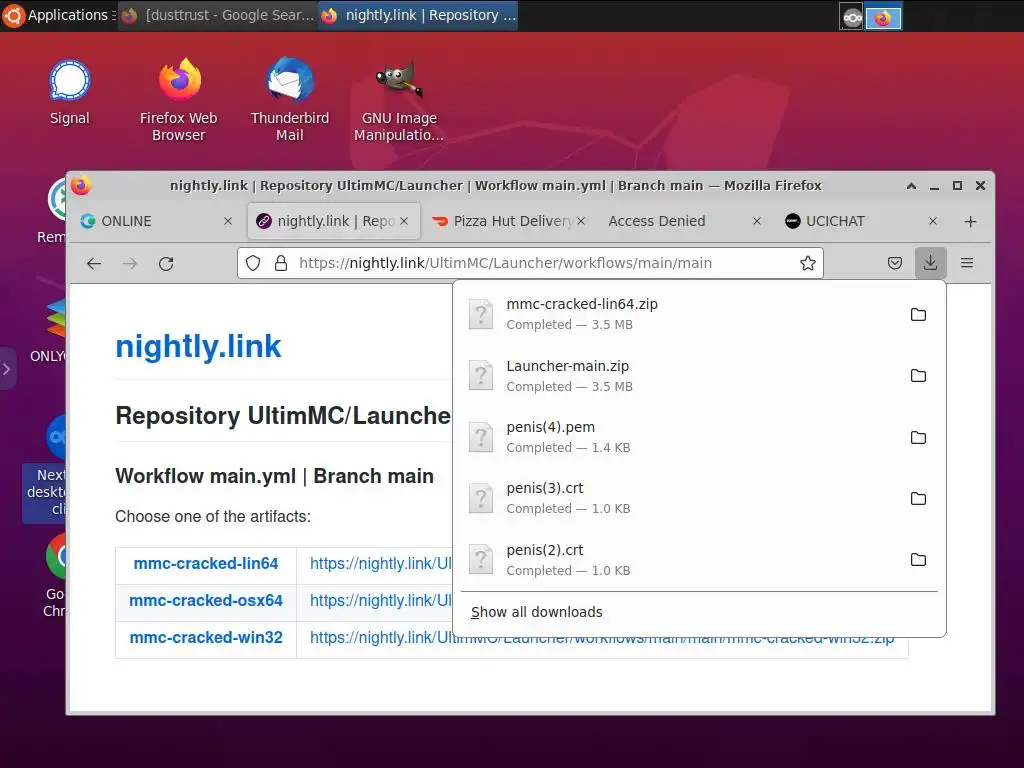Image resolution: width=1024 pixels, height=768 pixels.
Task: Show penis(3).crt in containing folder
Action: click(x=918, y=498)
